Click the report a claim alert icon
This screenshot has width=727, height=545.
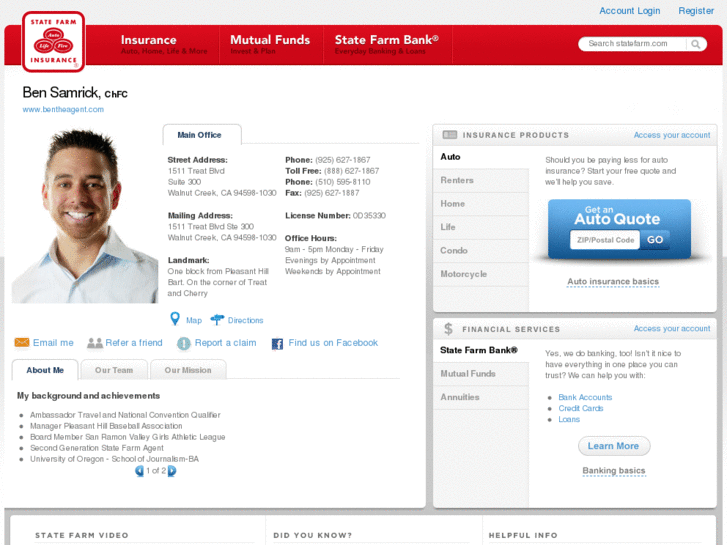click(184, 343)
